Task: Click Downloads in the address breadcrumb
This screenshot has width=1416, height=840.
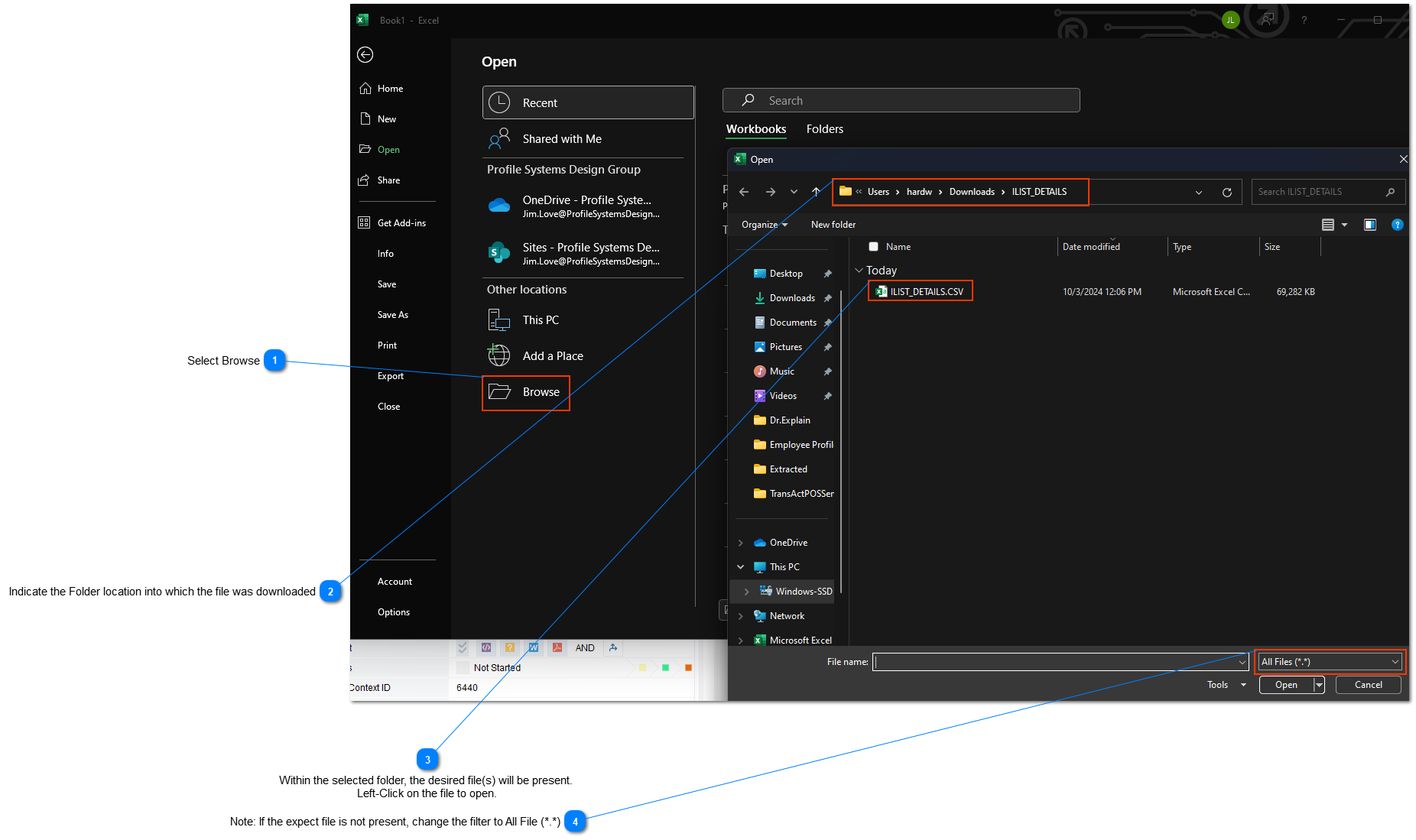Action: tap(972, 192)
